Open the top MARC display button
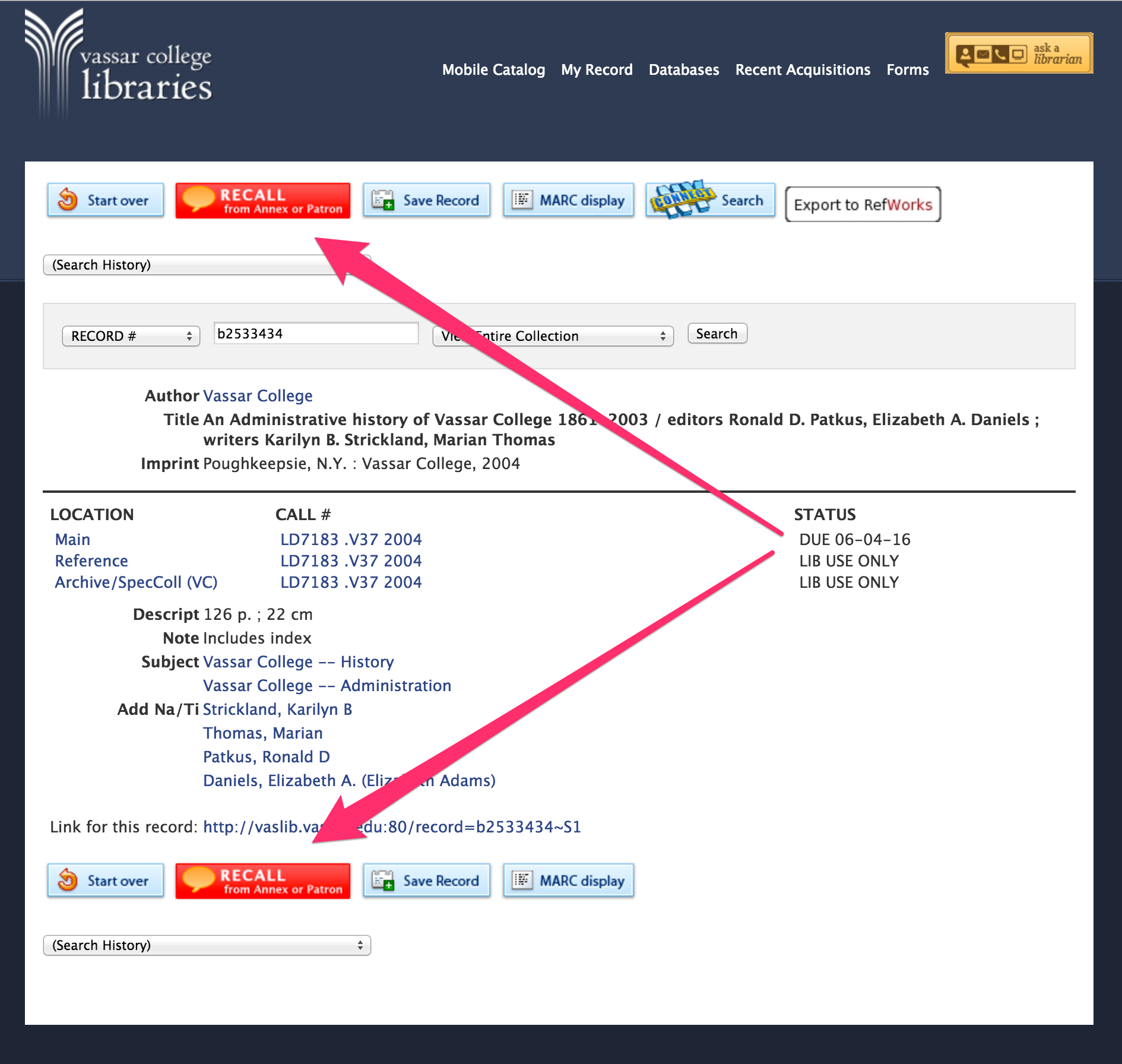 pos(569,201)
